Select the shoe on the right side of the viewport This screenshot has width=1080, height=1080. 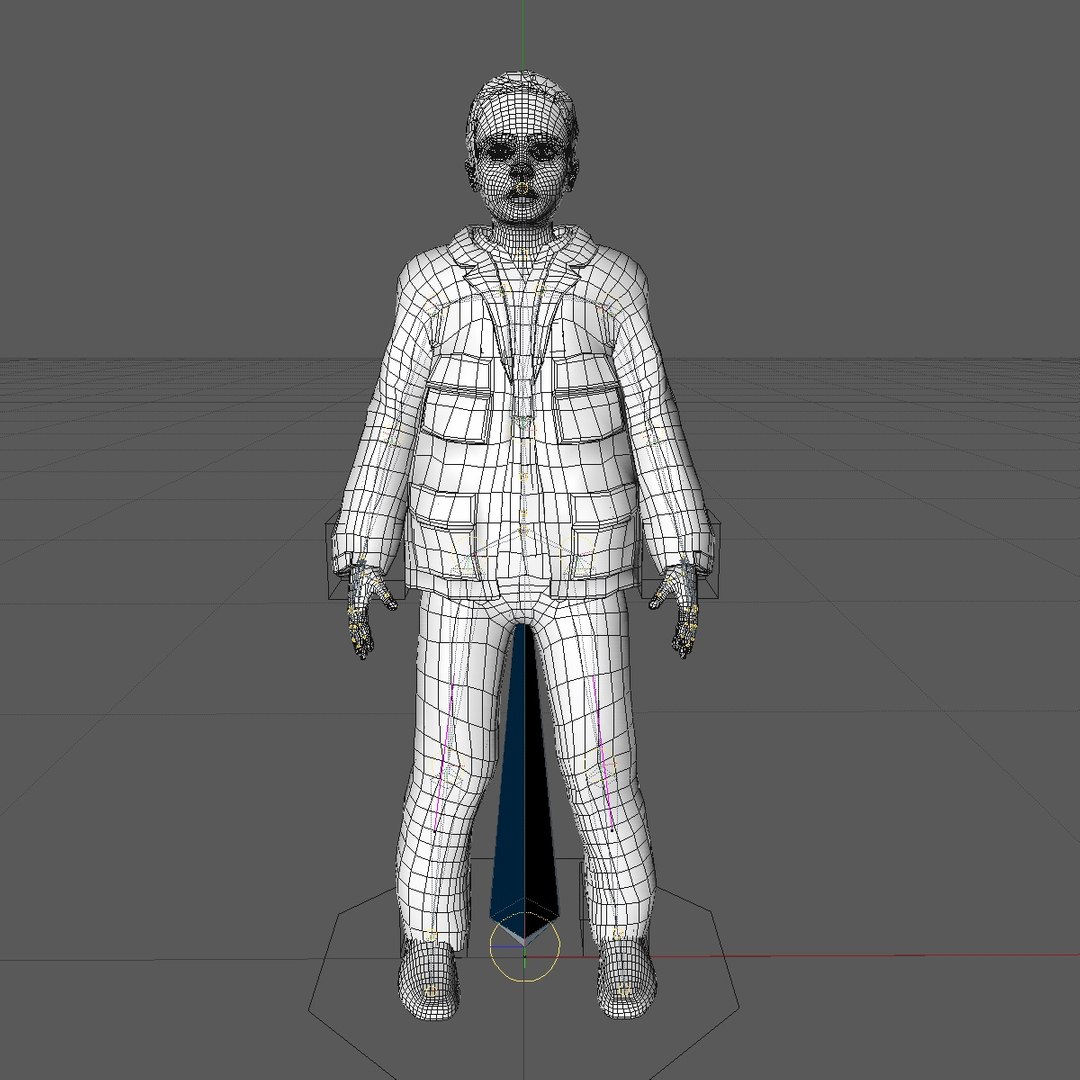coord(627,979)
